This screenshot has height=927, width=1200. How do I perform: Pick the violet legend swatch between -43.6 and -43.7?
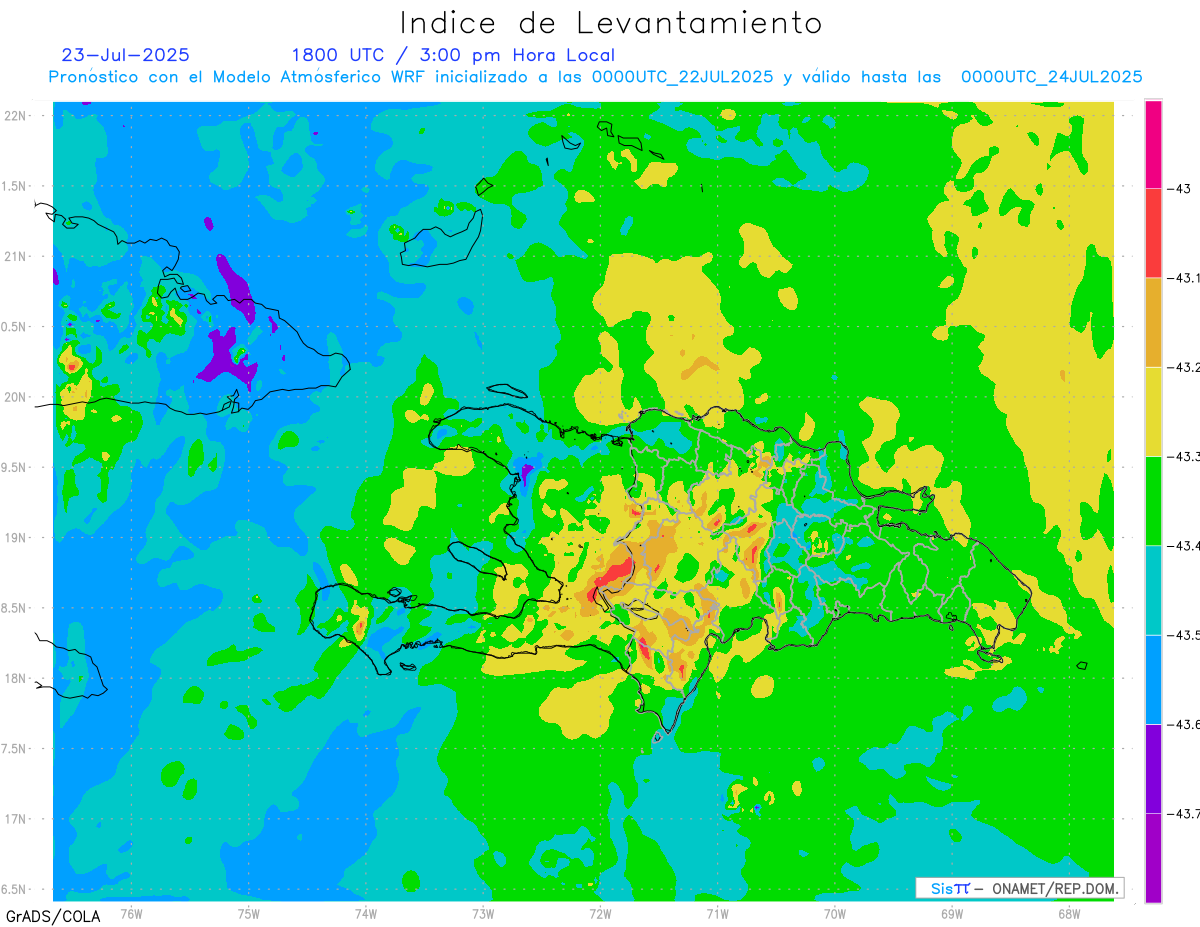pos(1153,768)
